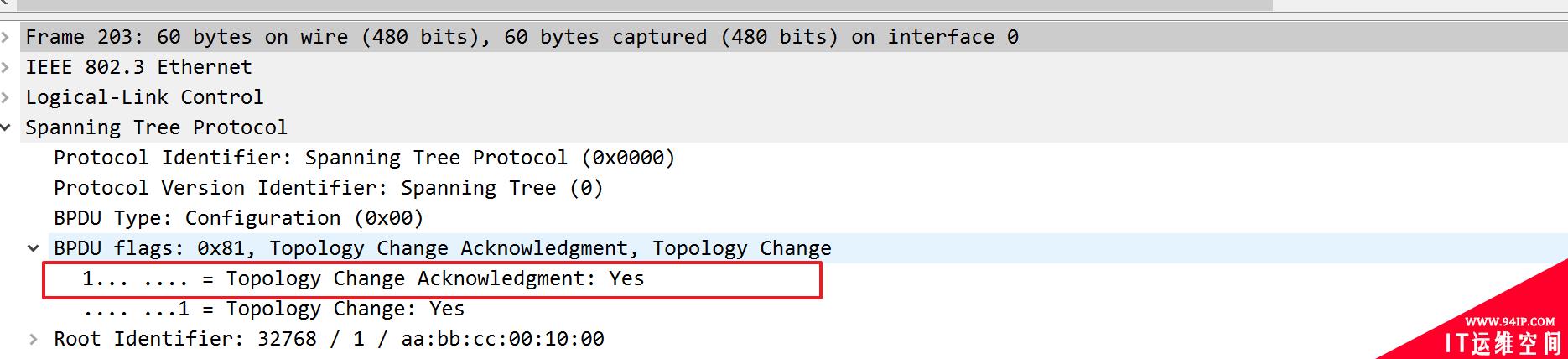Expand the IEEE 802.3 Ethernet arrow
Image resolution: width=1568 pixels, height=359 pixels.
5,67
